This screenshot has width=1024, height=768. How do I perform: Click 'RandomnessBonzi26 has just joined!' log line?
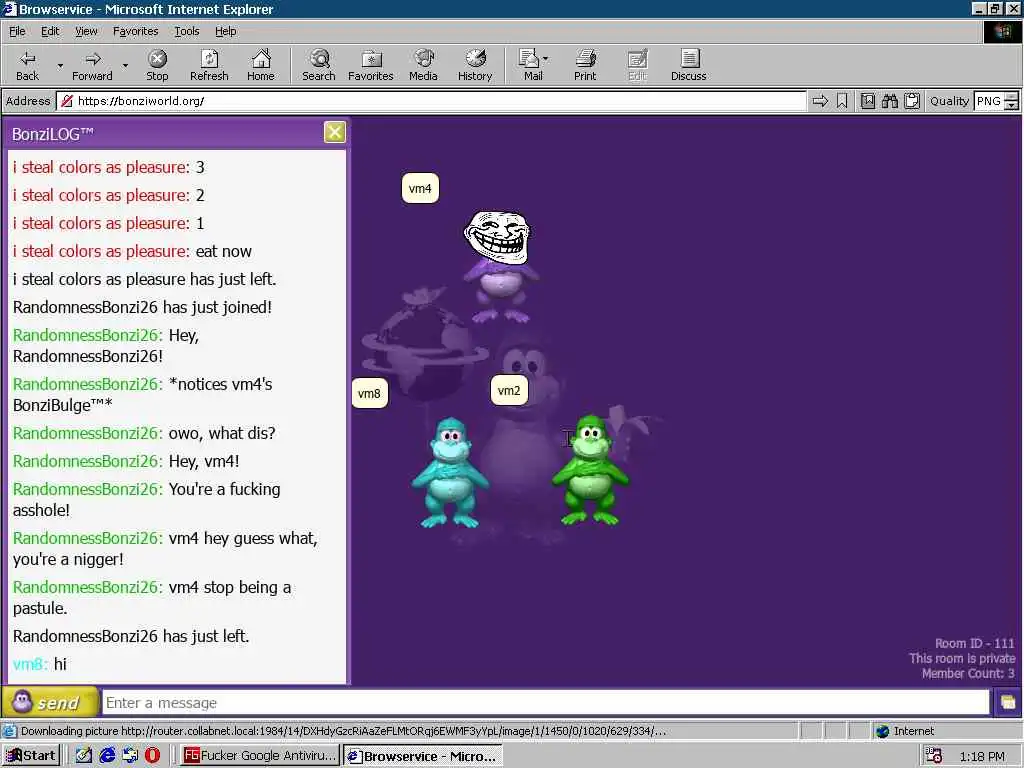(x=142, y=307)
